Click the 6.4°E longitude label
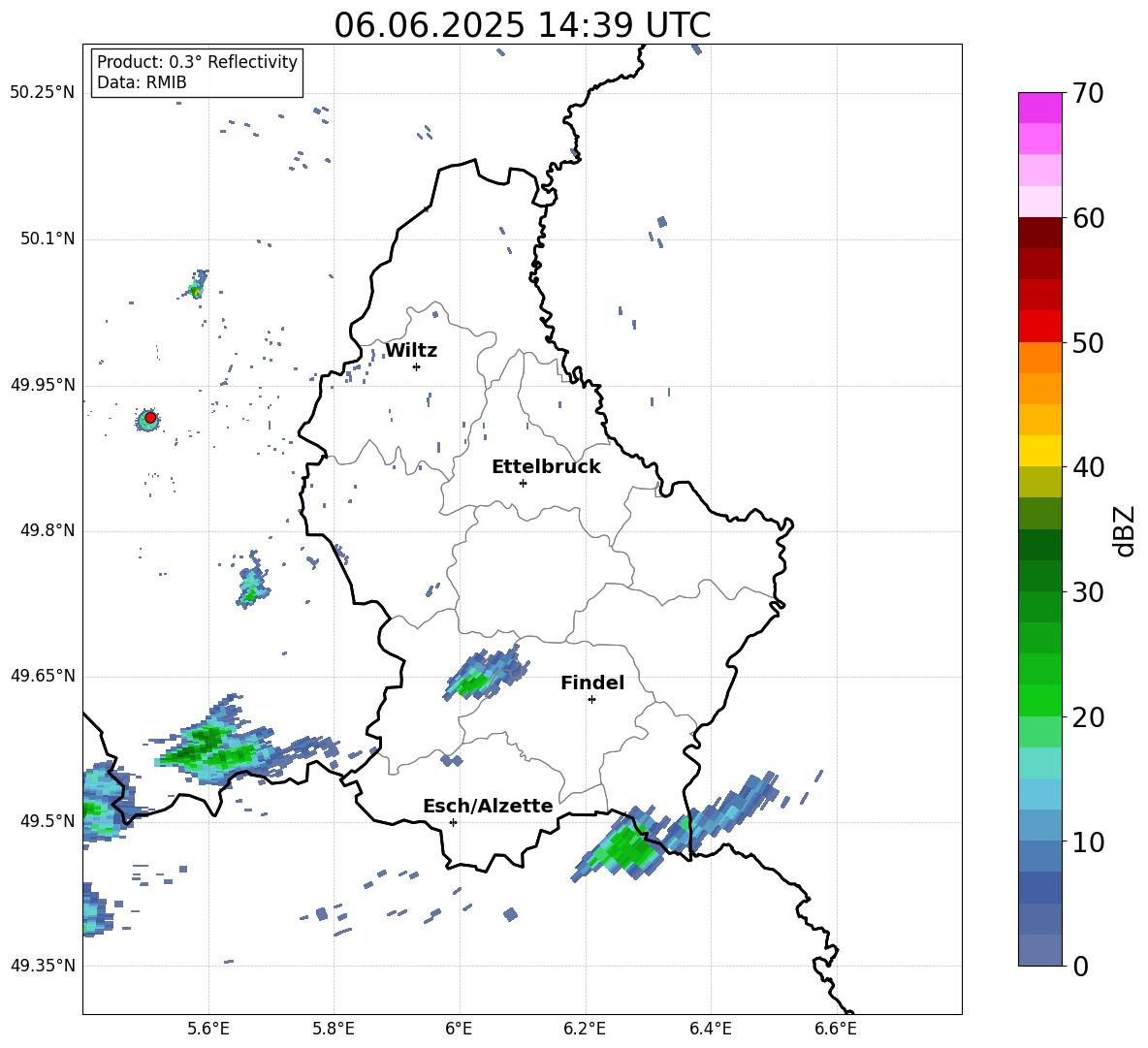 click(710, 1029)
